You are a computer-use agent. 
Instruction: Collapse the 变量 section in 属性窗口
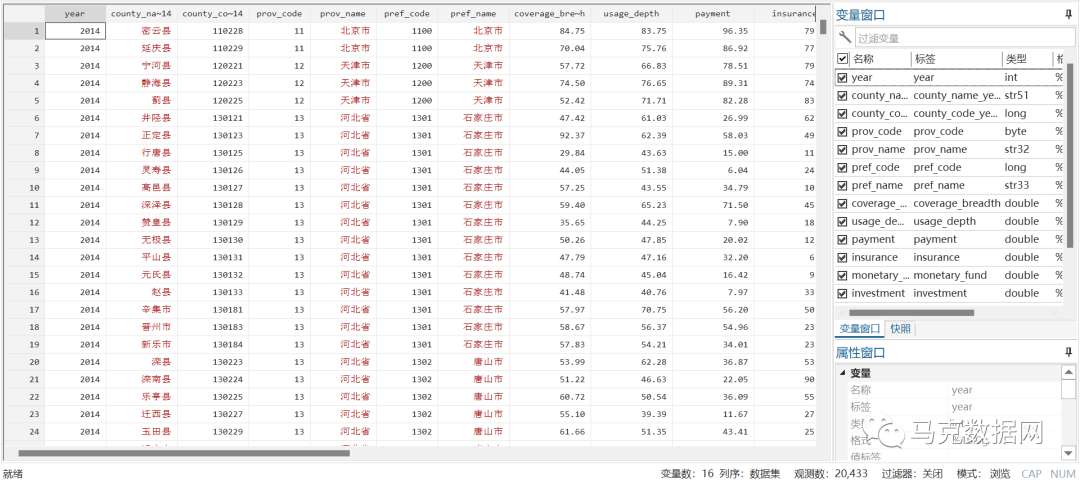click(842, 373)
